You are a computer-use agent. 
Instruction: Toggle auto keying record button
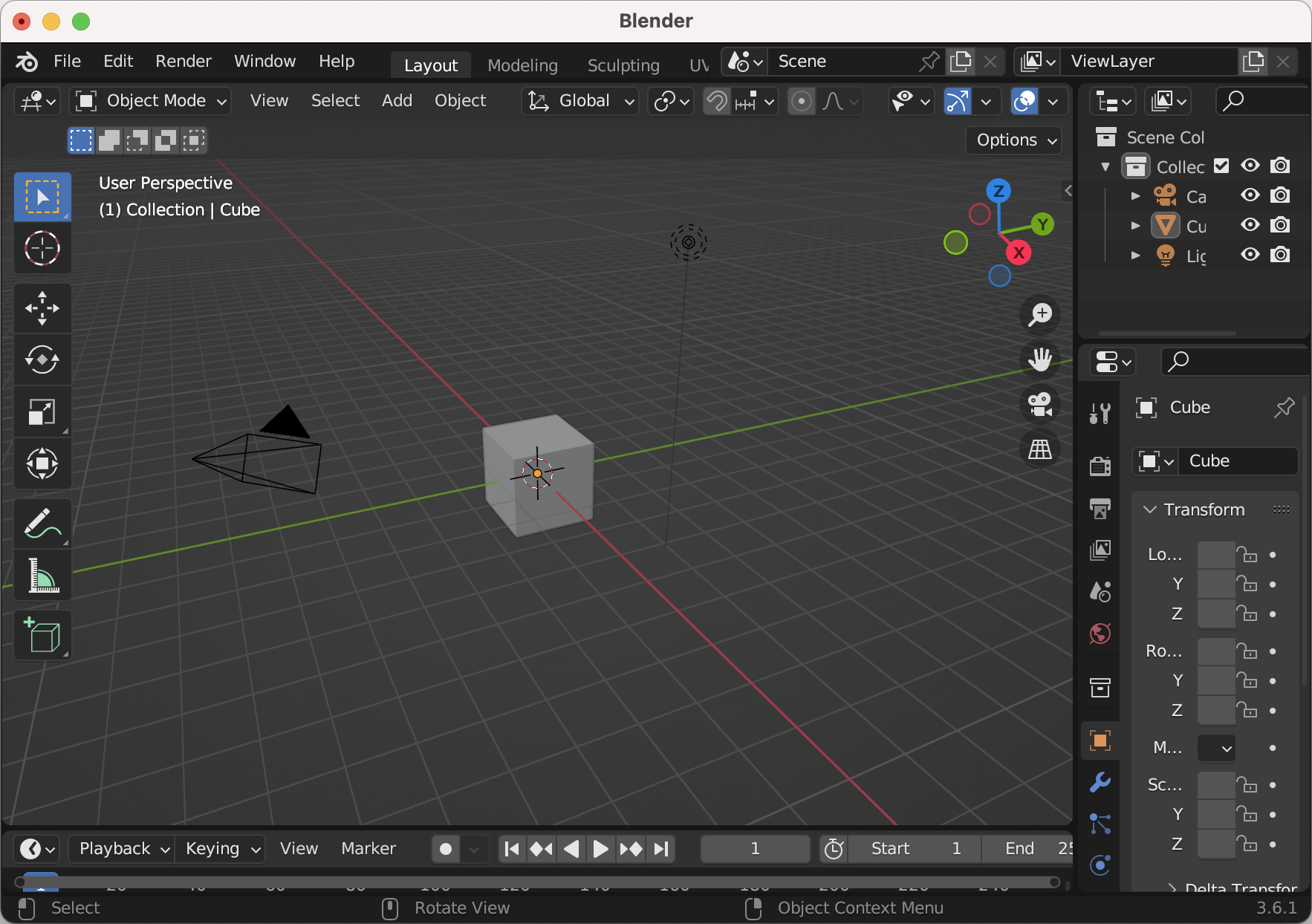pos(446,849)
